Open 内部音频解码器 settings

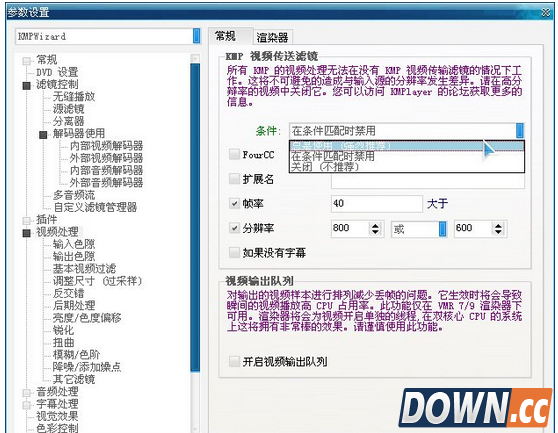(106, 170)
